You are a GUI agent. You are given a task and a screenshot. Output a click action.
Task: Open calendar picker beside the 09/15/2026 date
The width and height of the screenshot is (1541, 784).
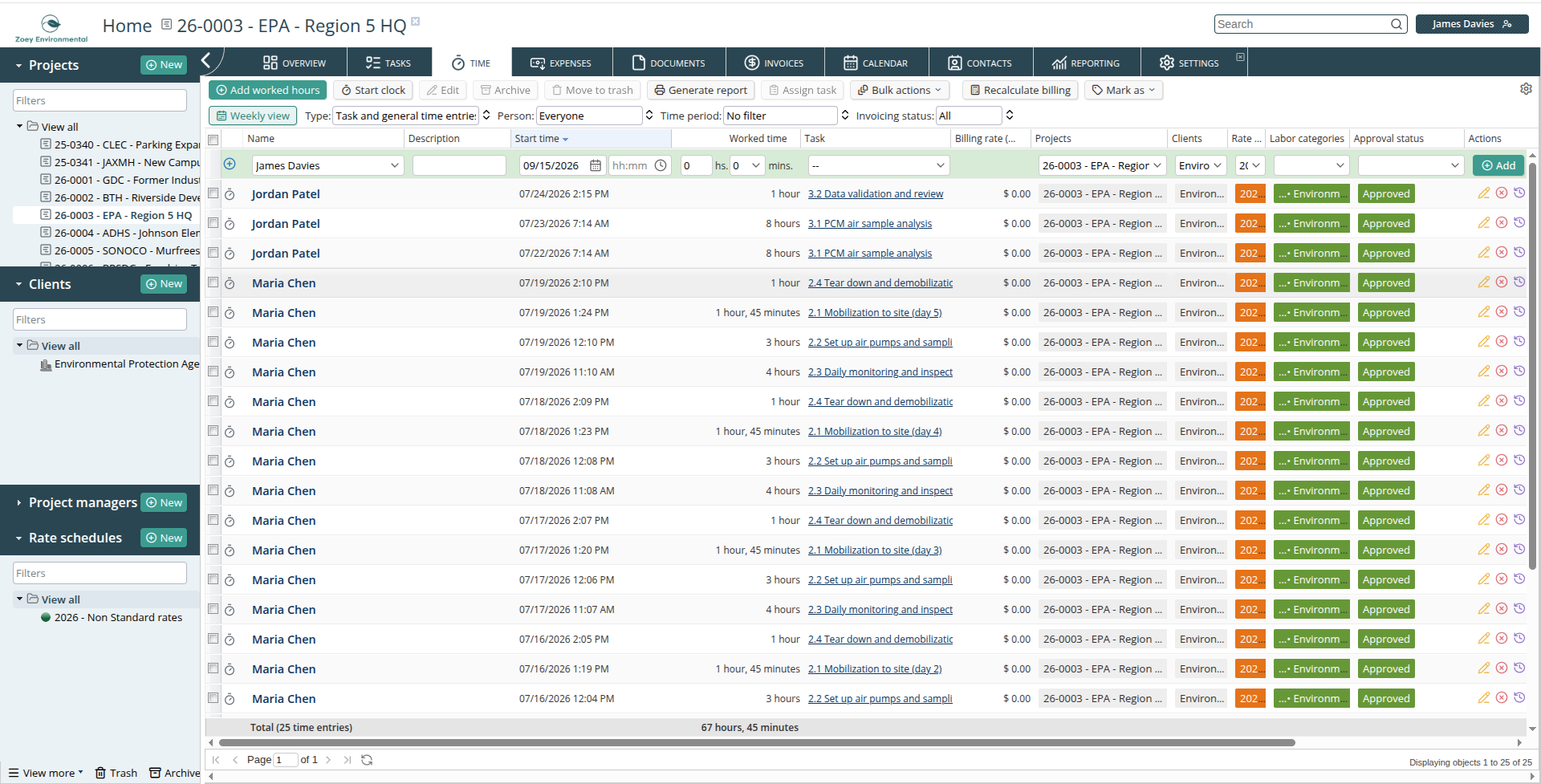tap(596, 165)
